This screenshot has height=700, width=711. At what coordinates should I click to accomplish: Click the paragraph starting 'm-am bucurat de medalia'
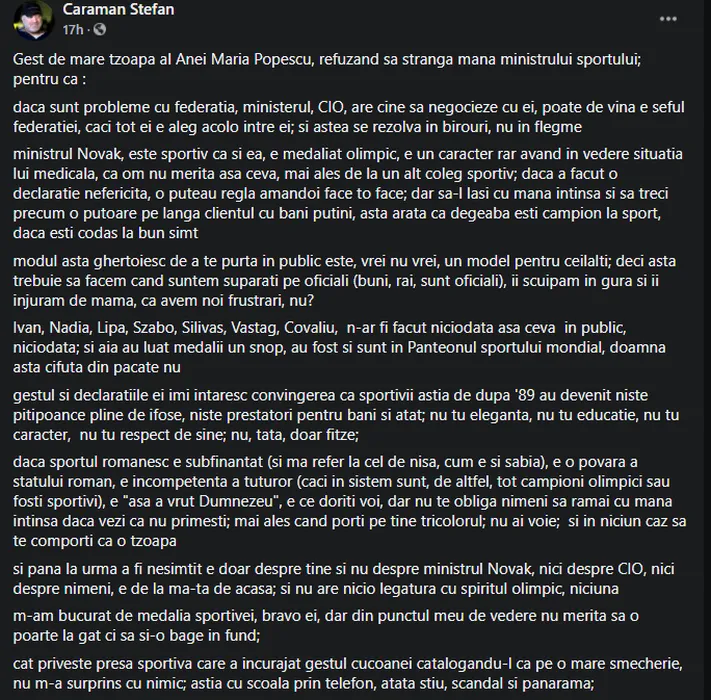coord(326,626)
